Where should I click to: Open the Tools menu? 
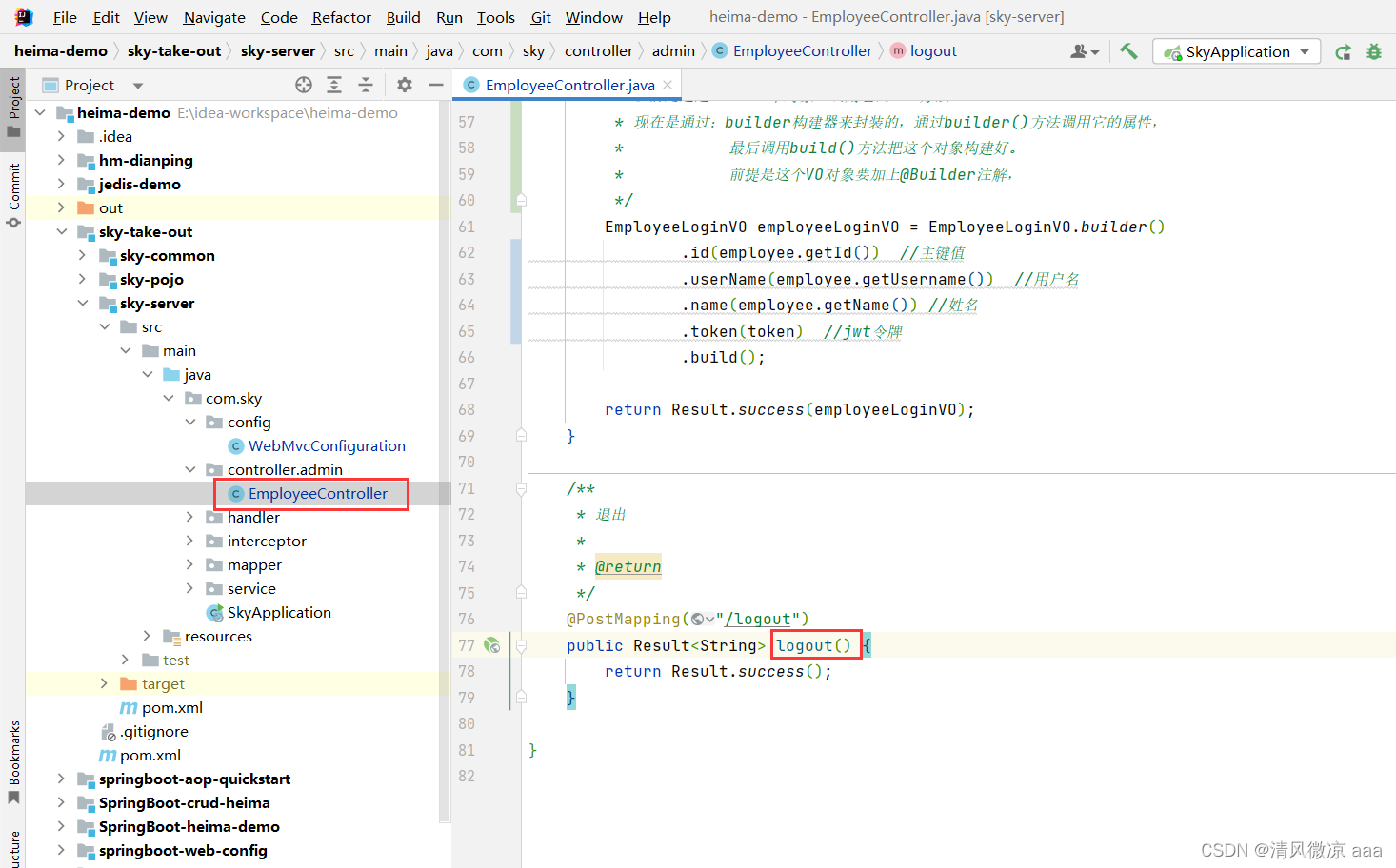click(495, 17)
